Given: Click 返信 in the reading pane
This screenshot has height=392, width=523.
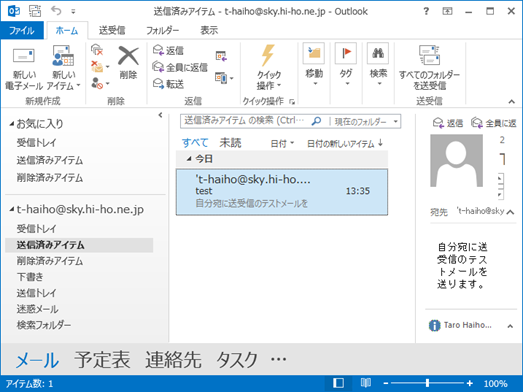Looking at the screenshot, I should 448,123.
